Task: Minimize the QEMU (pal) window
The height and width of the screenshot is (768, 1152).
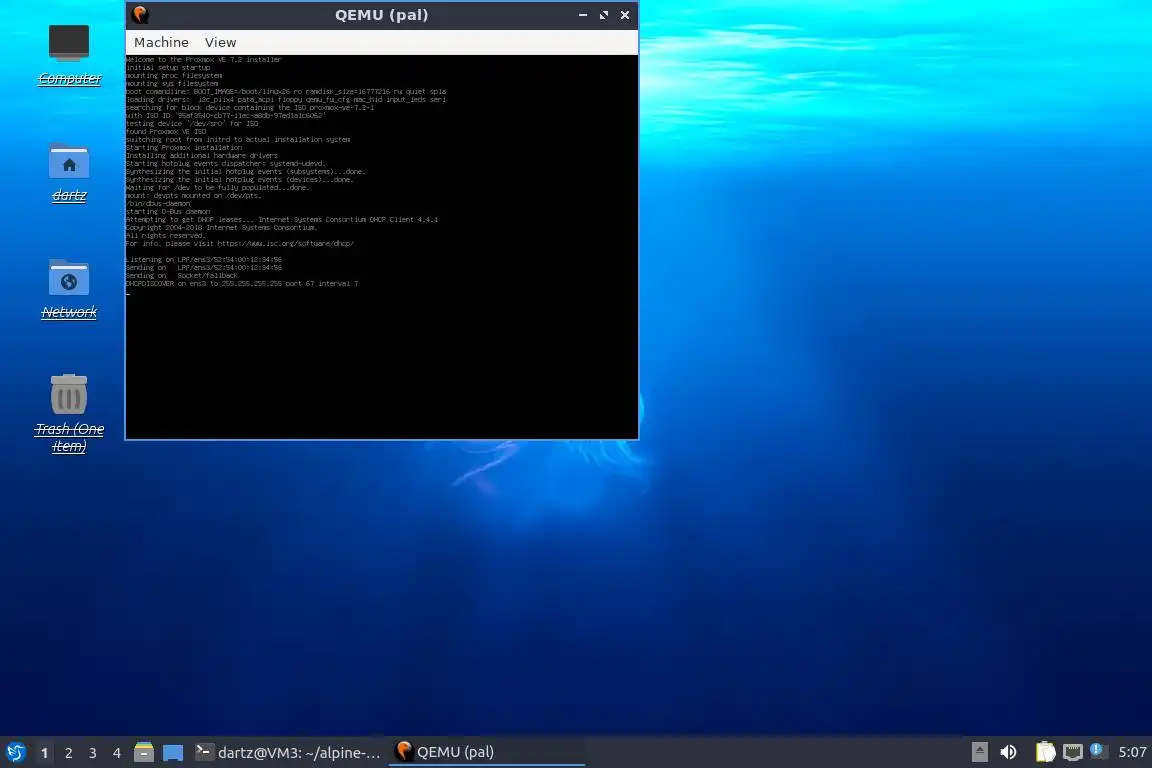Action: (x=583, y=15)
